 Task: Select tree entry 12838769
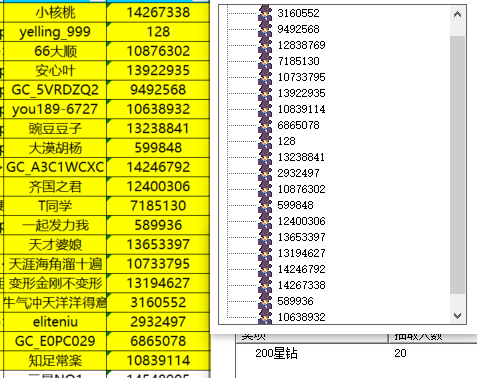(x=302, y=45)
